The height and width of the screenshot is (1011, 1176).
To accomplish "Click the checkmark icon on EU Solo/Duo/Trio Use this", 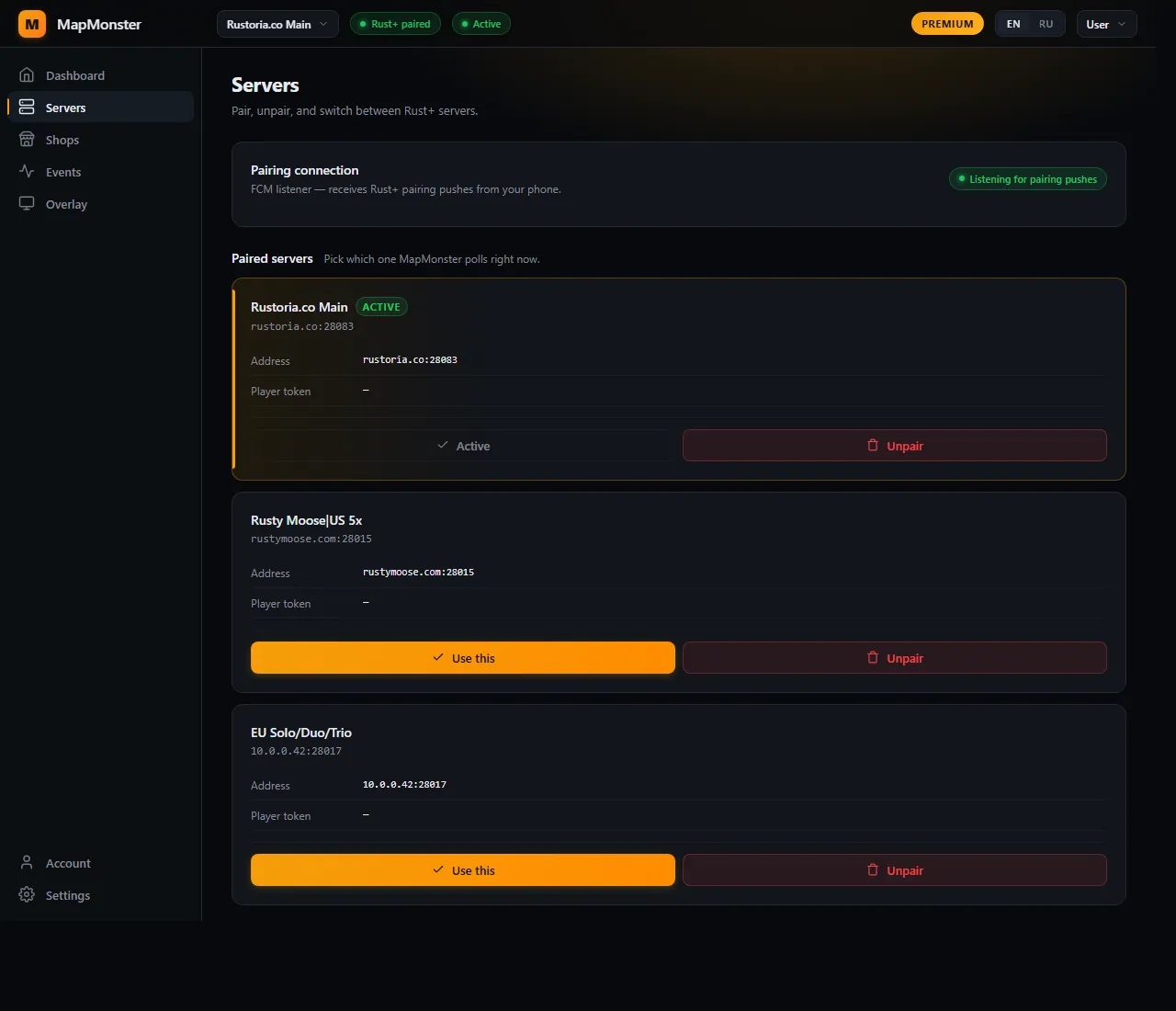I will 438,869.
